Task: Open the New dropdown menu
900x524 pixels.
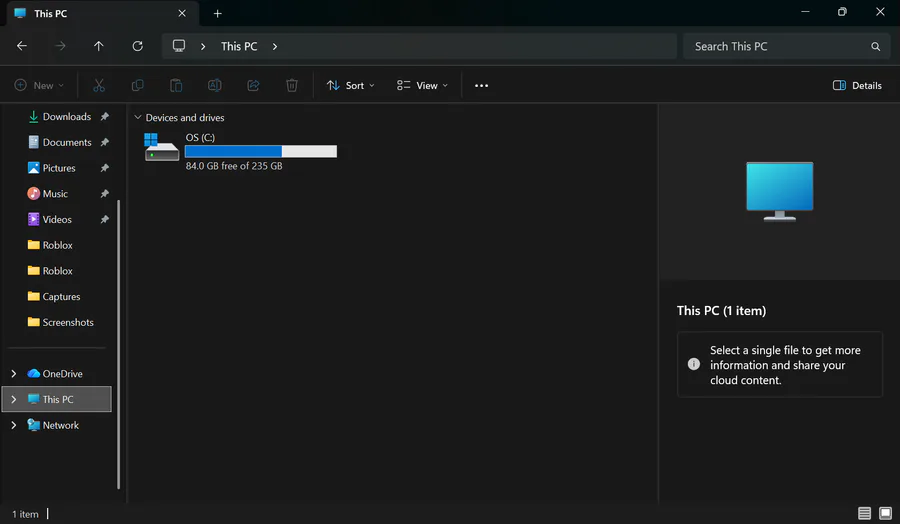Action: pos(39,86)
